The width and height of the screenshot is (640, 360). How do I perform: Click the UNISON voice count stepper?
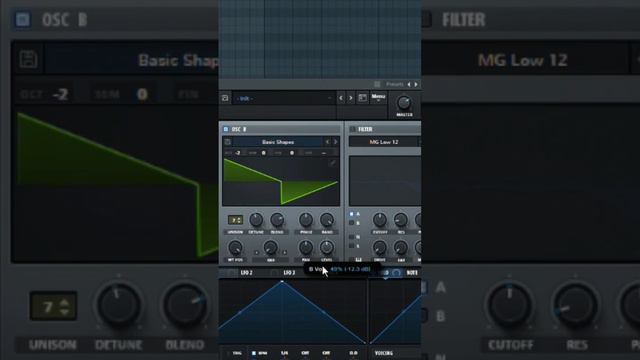235,220
